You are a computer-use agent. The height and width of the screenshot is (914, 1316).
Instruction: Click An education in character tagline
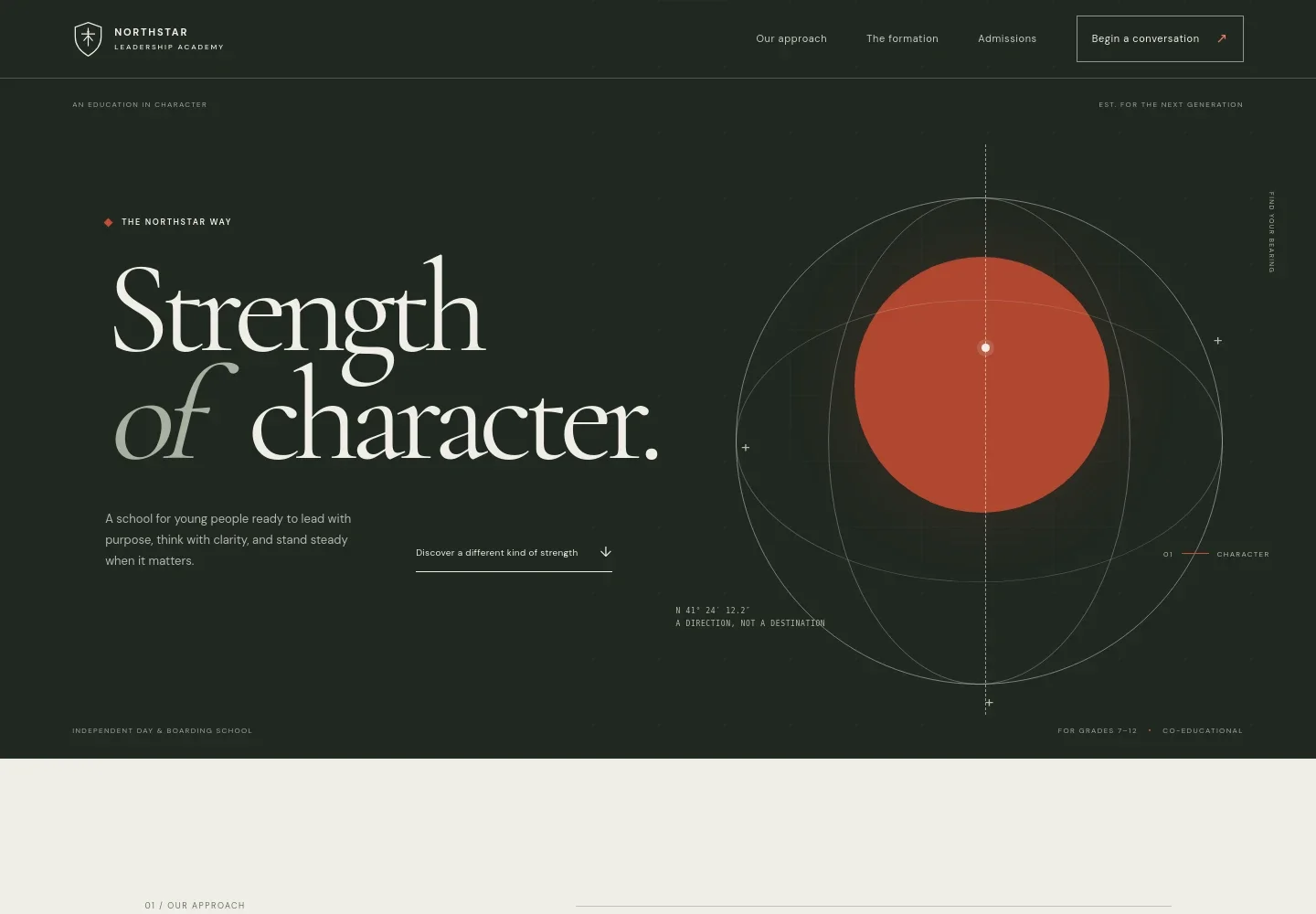[140, 105]
